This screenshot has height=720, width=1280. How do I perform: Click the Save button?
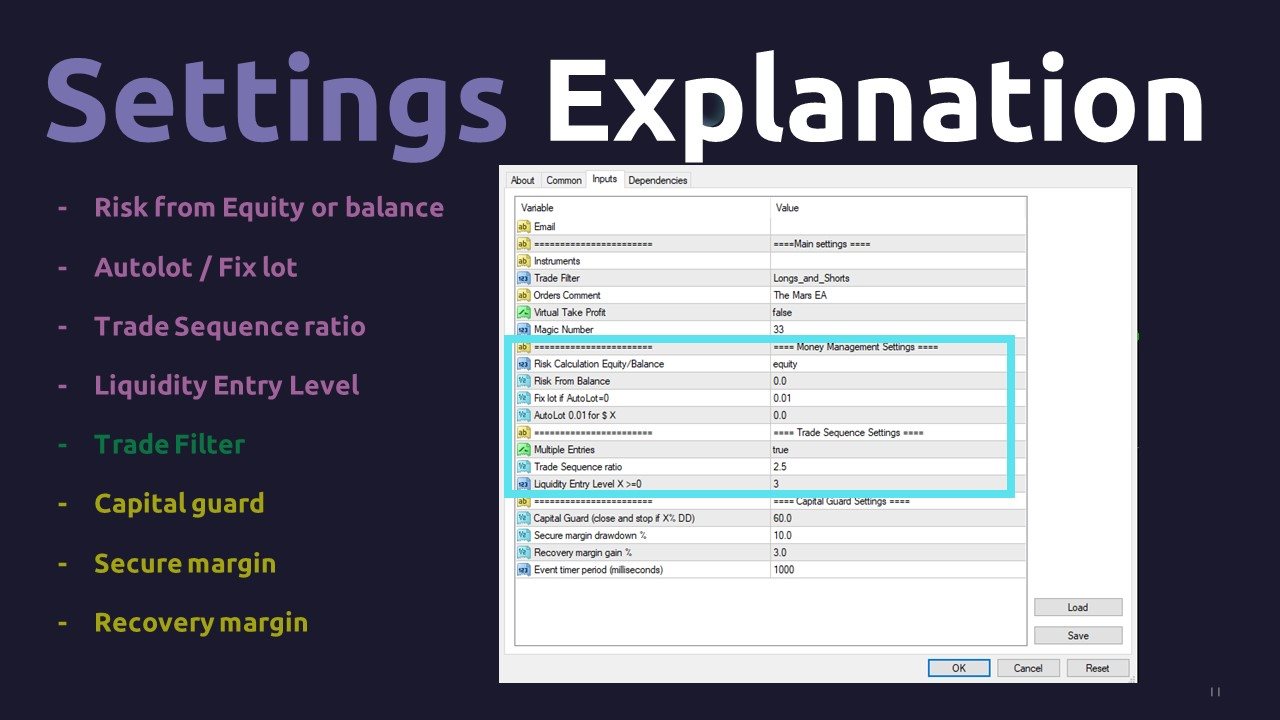point(1078,635)
